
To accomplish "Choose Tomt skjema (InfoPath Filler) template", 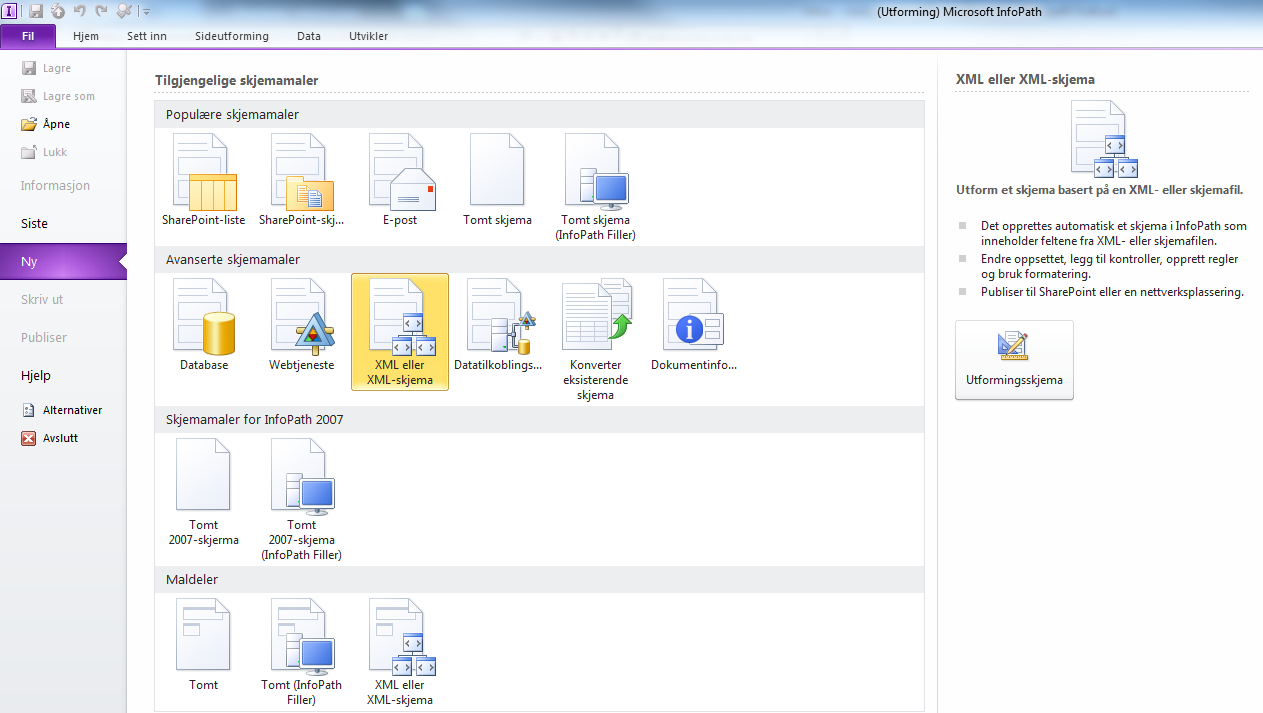I will click(596, 188).
